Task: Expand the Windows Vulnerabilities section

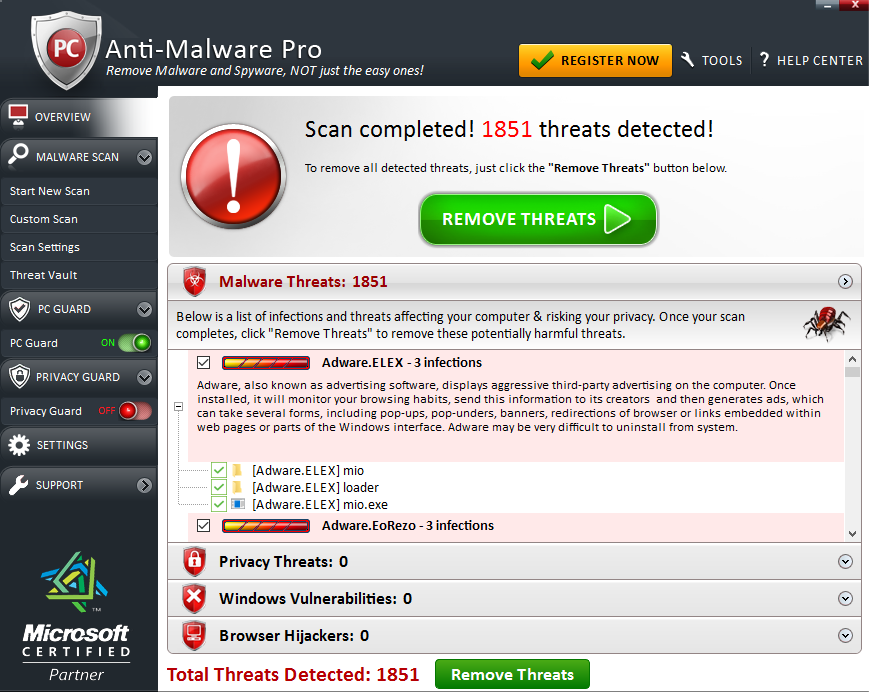Action: pyautogui.click(x=845, y=599)
